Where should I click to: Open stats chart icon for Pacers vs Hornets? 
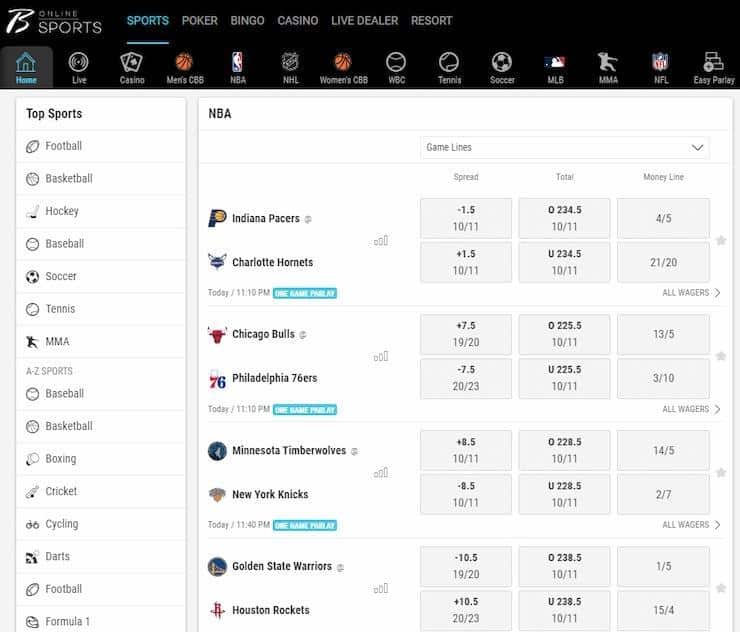(x=381, y=241)
